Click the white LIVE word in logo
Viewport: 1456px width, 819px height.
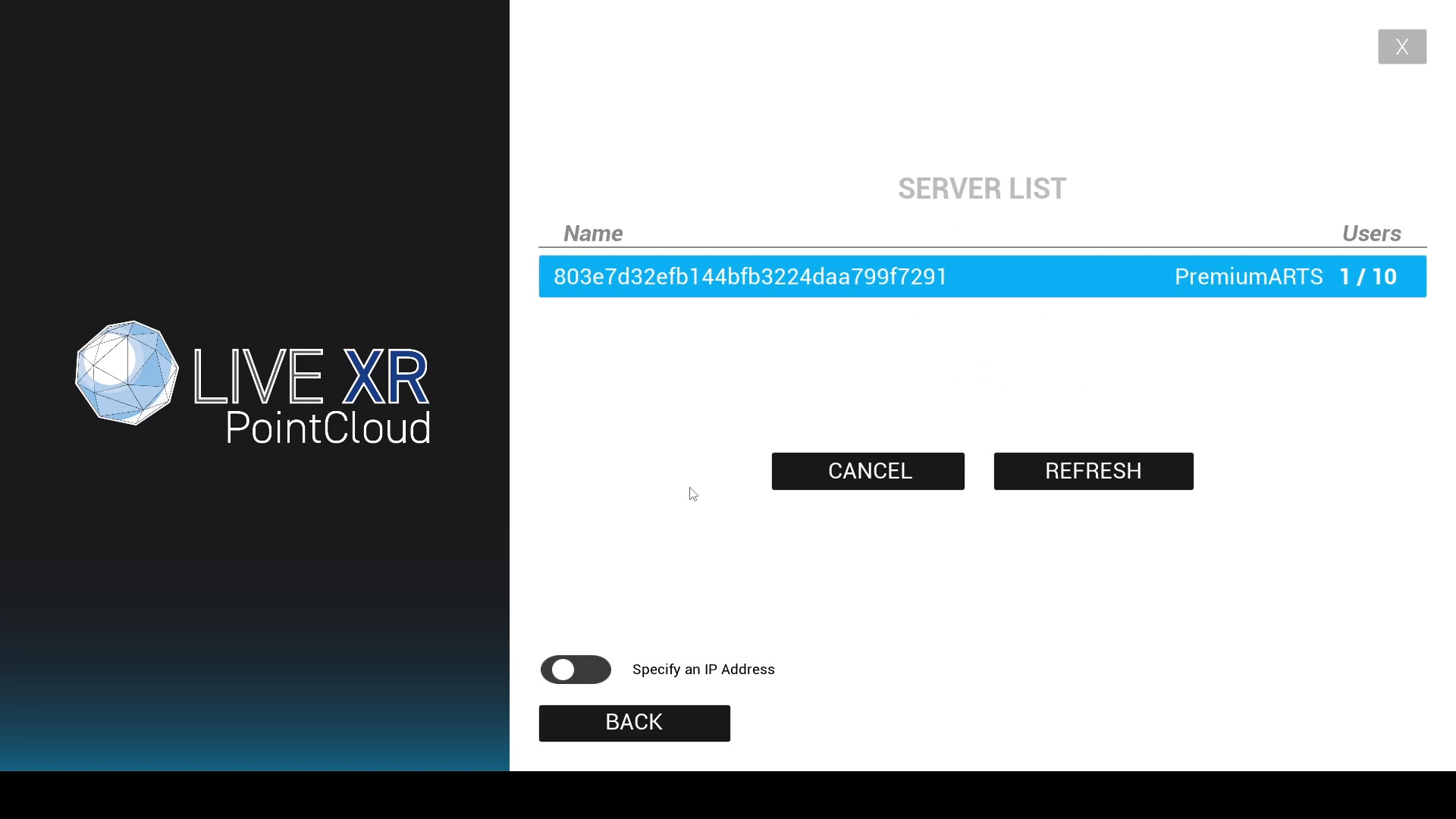tap(259, 376)
